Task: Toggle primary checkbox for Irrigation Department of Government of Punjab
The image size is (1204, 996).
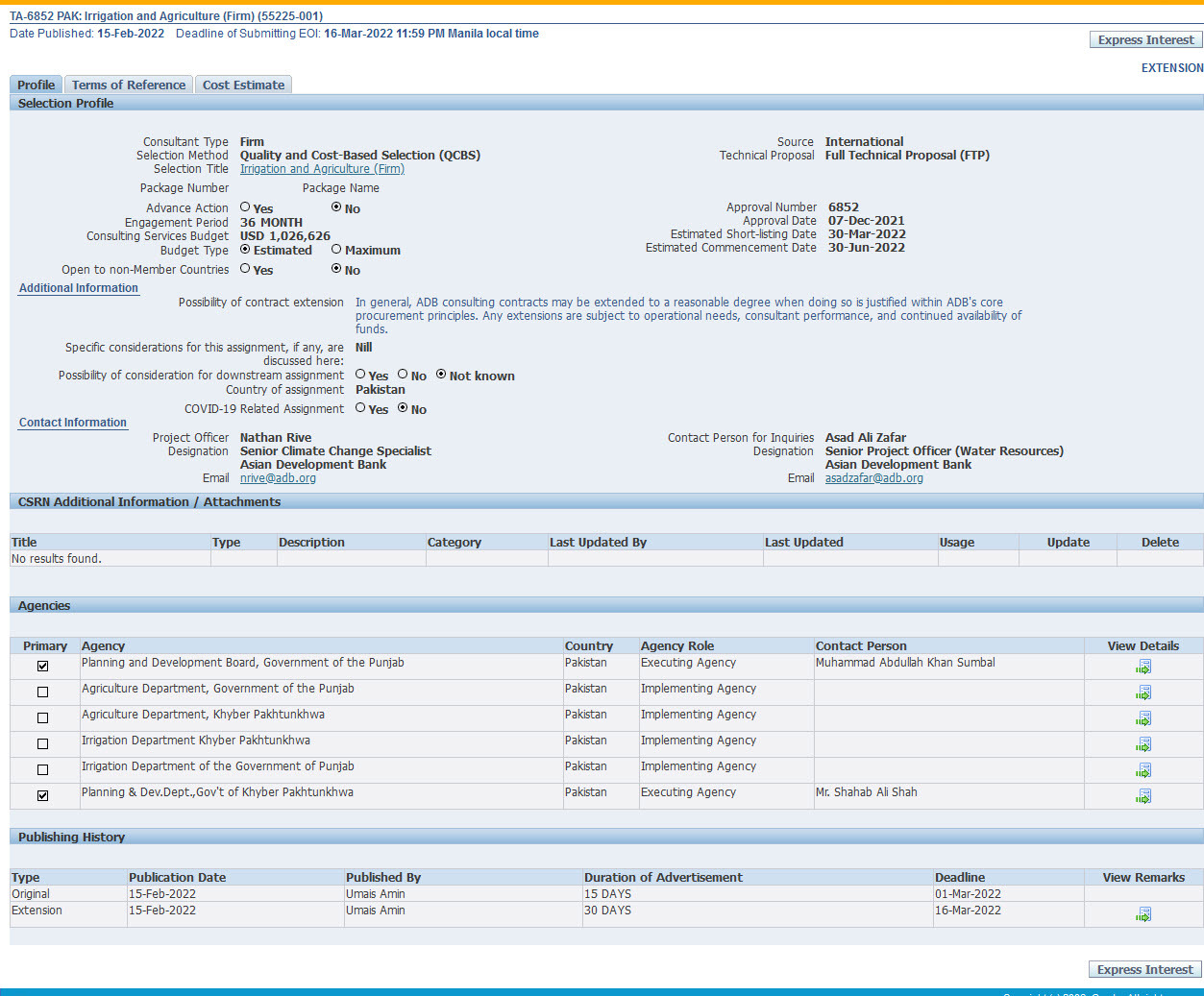Action: click(42, 769)
